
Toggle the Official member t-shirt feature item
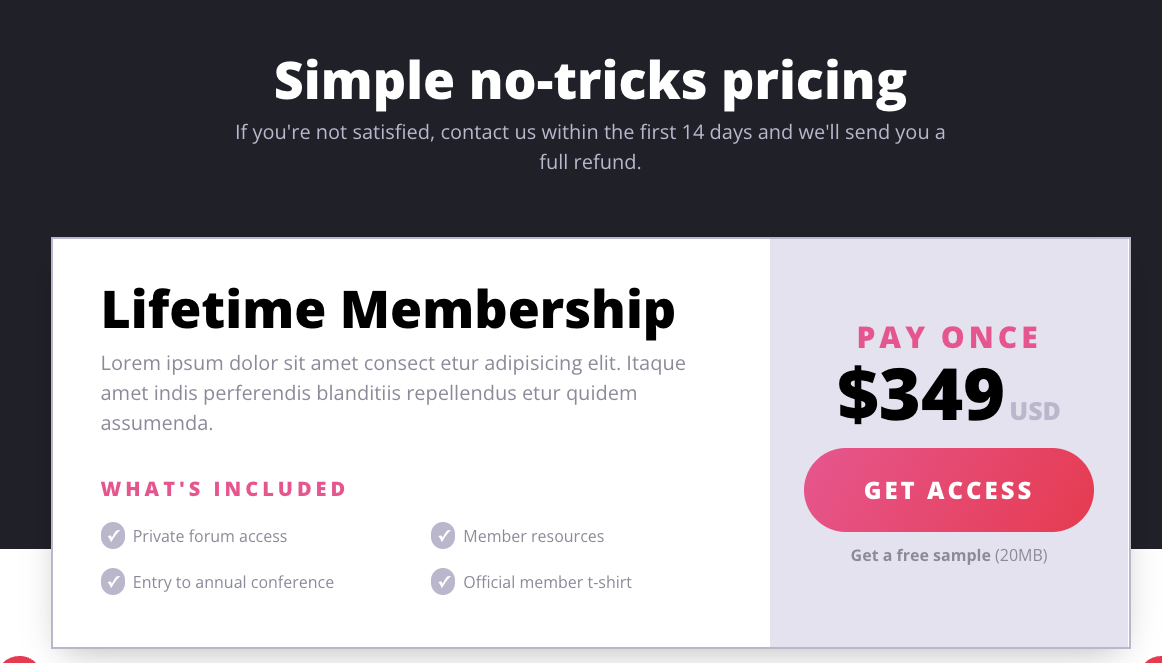[x=546, y=582]
